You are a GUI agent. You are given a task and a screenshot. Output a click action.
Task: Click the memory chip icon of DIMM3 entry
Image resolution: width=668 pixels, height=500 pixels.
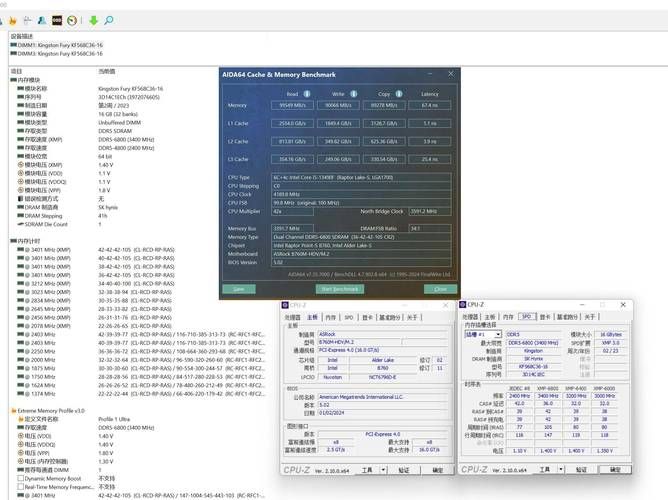click(x=14, y=54)
